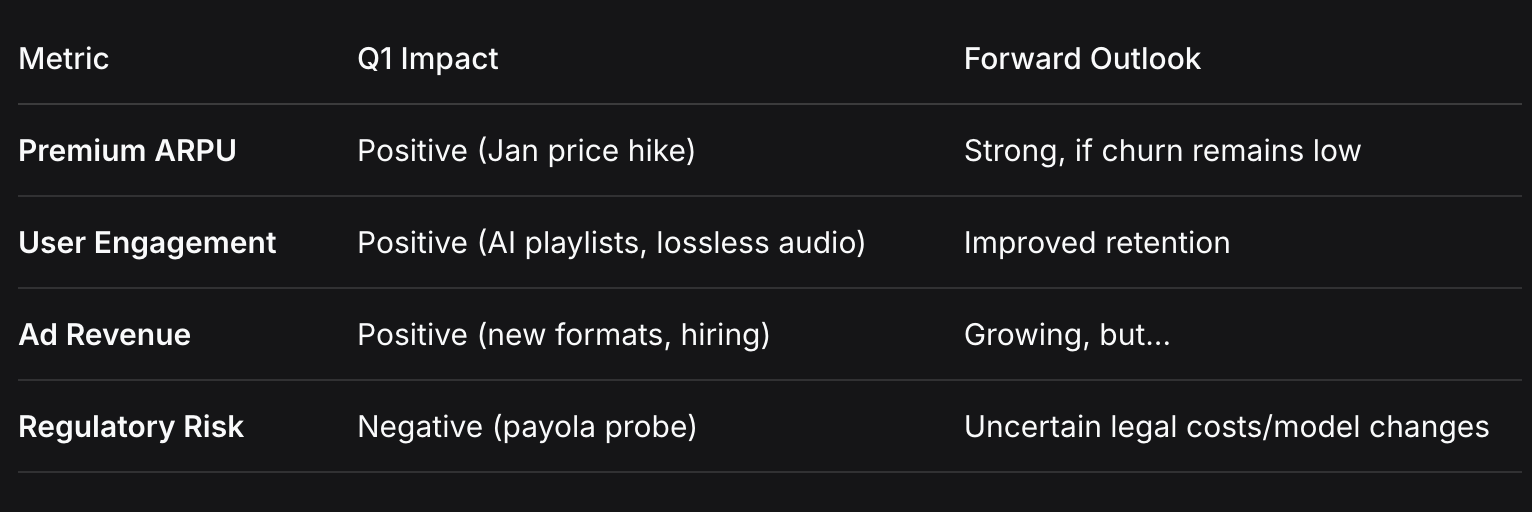Select the Premium ARPU row label
The height and width of the screenshot is (512, 1532).
click(x=128, y=151)
